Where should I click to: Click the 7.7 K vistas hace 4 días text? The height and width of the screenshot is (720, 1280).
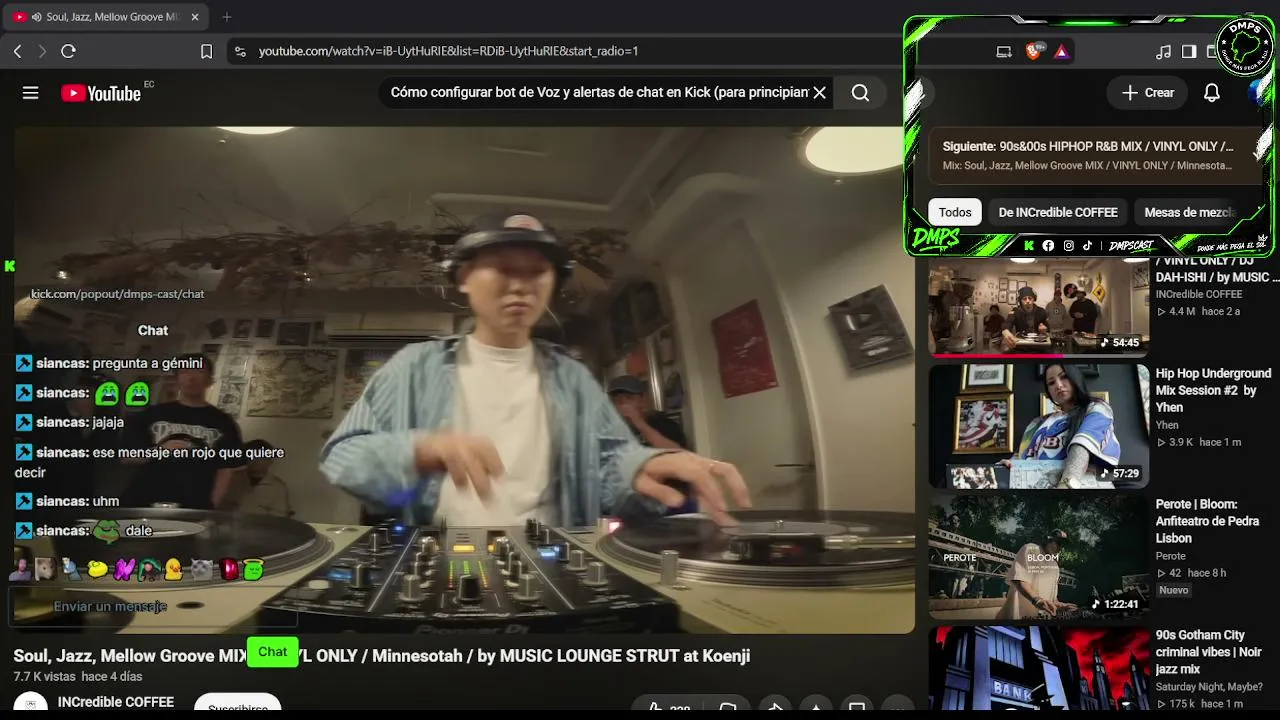[78, 677]
